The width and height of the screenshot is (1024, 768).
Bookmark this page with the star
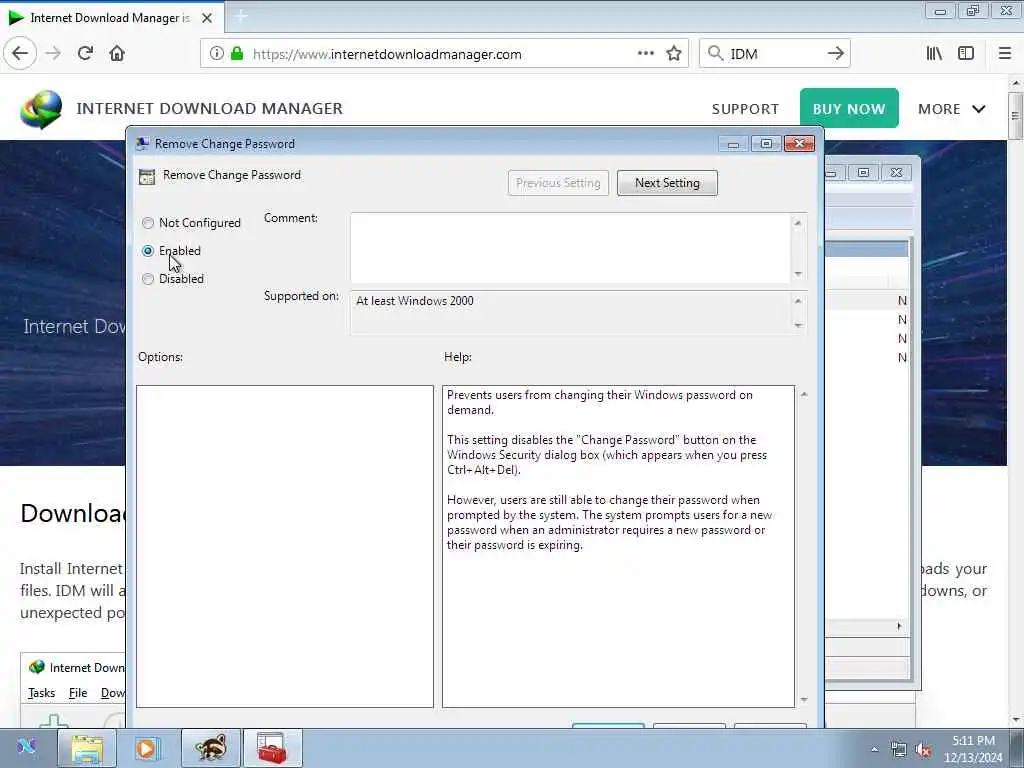[x=674, y=54]
